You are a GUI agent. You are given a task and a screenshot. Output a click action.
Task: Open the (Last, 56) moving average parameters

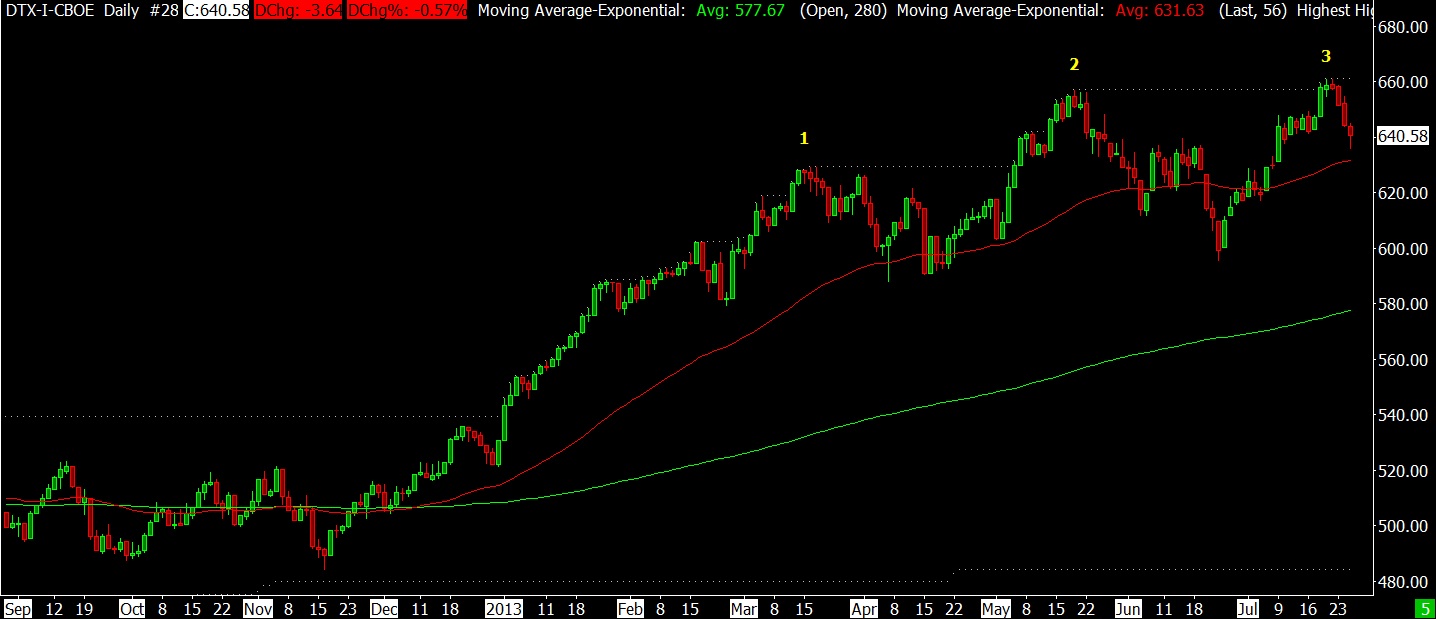1252,10
